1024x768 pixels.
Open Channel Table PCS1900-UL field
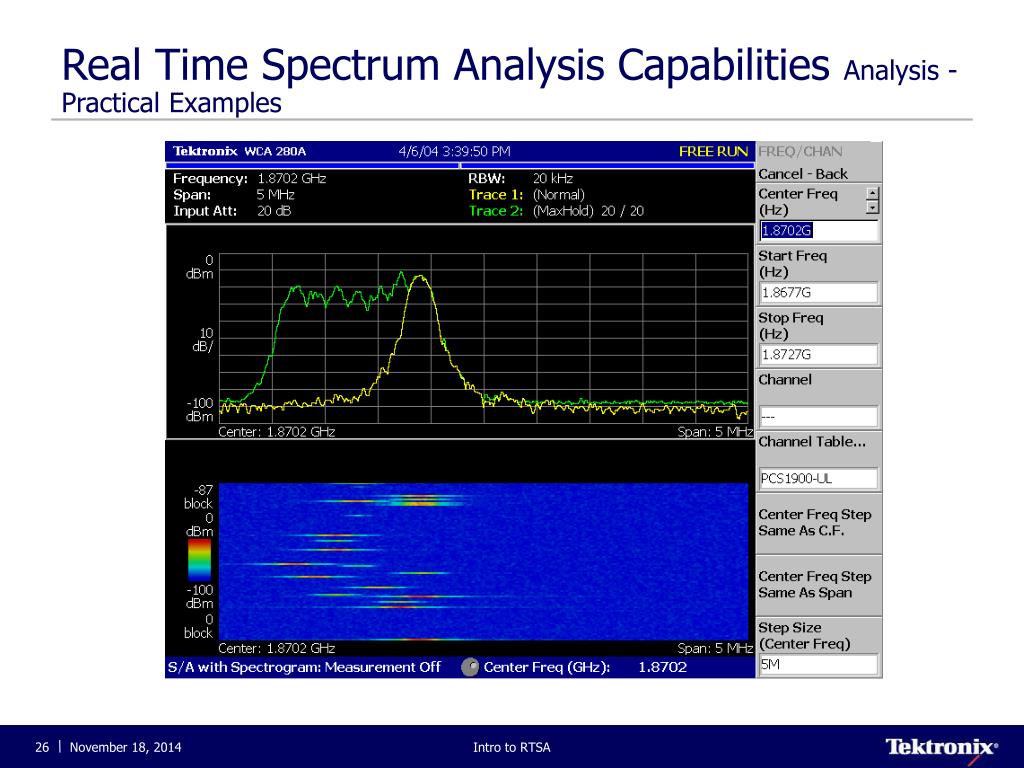click(x=819, y=479)
